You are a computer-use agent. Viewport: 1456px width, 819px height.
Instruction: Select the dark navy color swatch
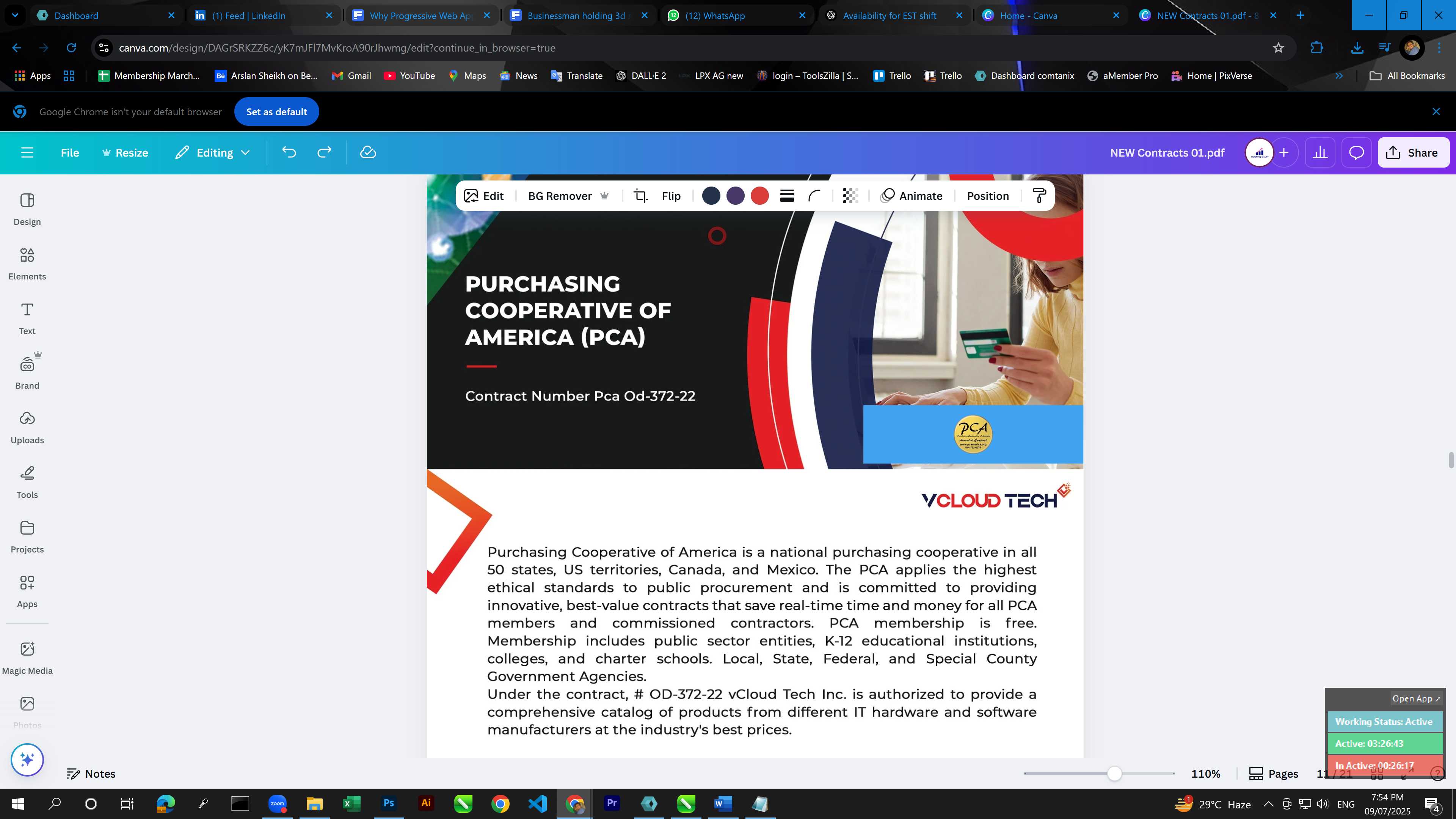[711, 196]
